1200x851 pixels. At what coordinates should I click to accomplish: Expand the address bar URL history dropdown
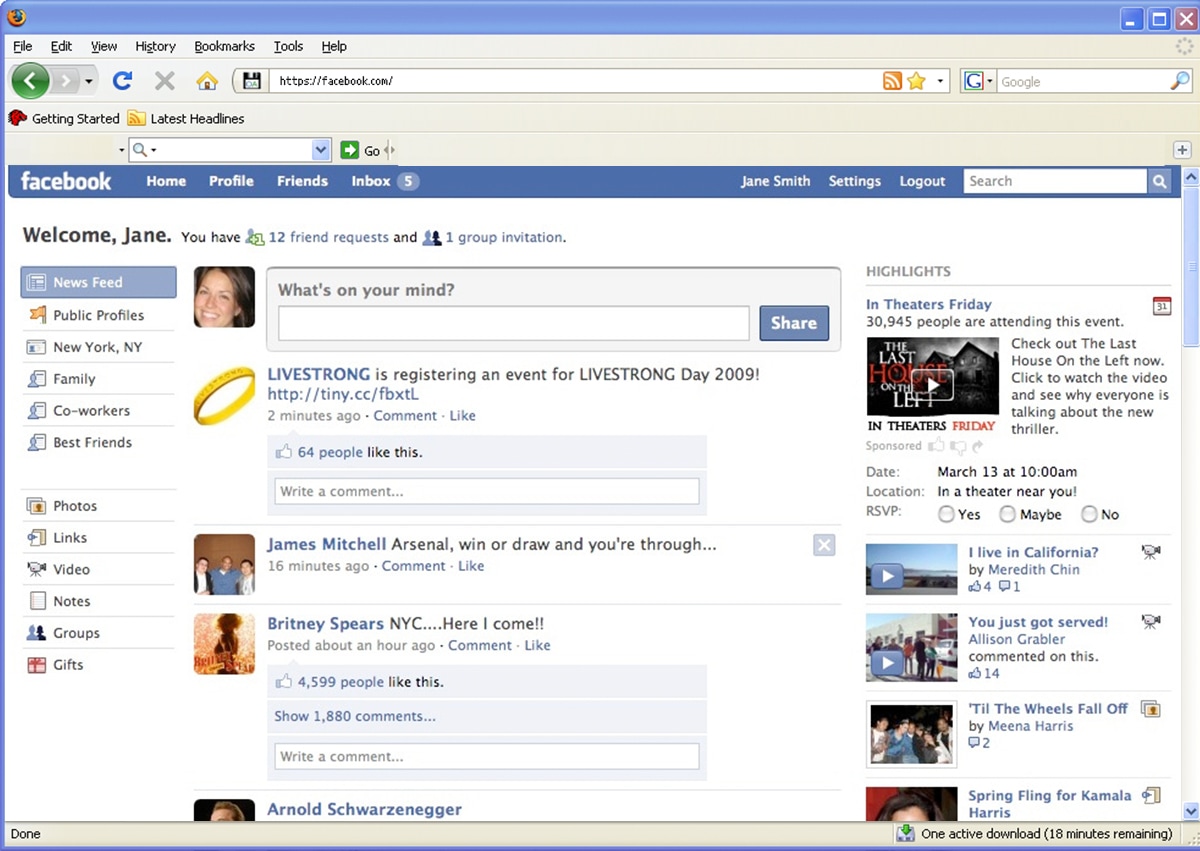(941, 82)
